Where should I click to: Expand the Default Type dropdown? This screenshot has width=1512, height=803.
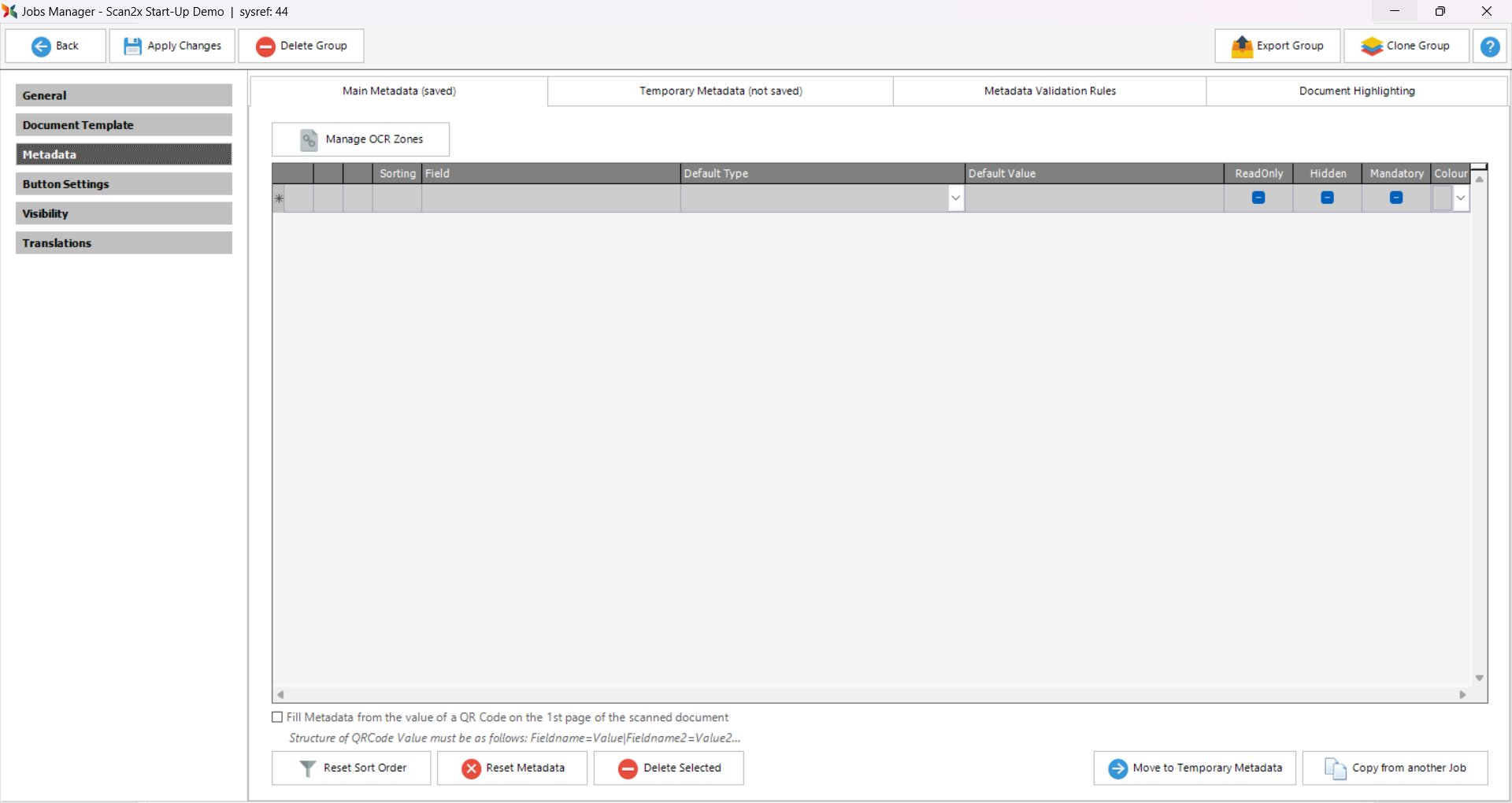955,198
